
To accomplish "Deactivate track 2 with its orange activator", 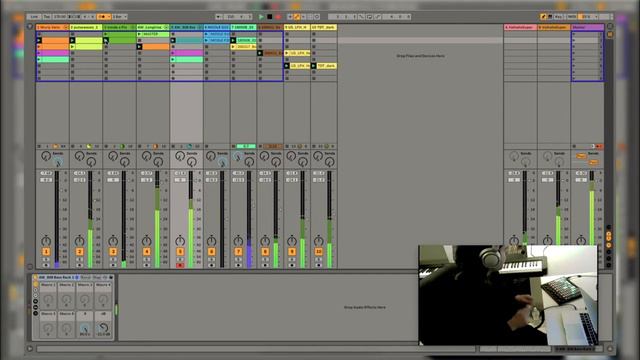I will click(x=80, y=252).
